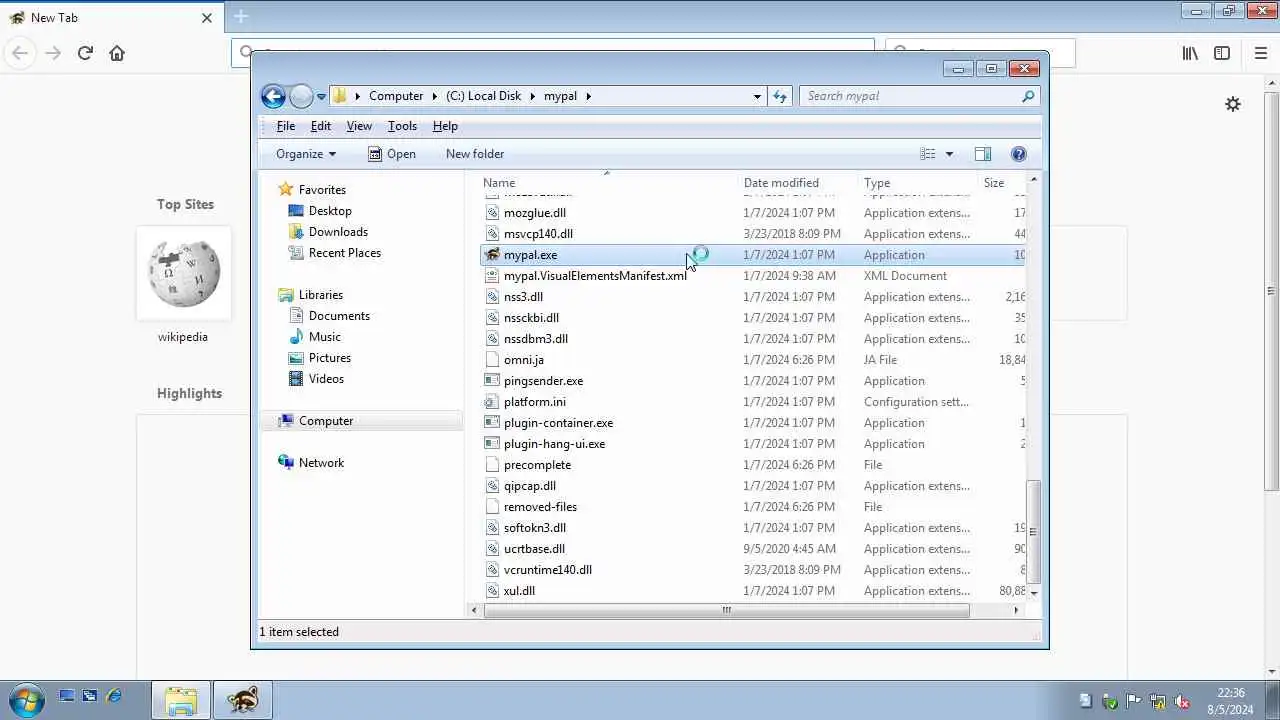This screenshot has height=720, width=1280.
Task: Select xul.dll file
Action: [x=519, y=591]
